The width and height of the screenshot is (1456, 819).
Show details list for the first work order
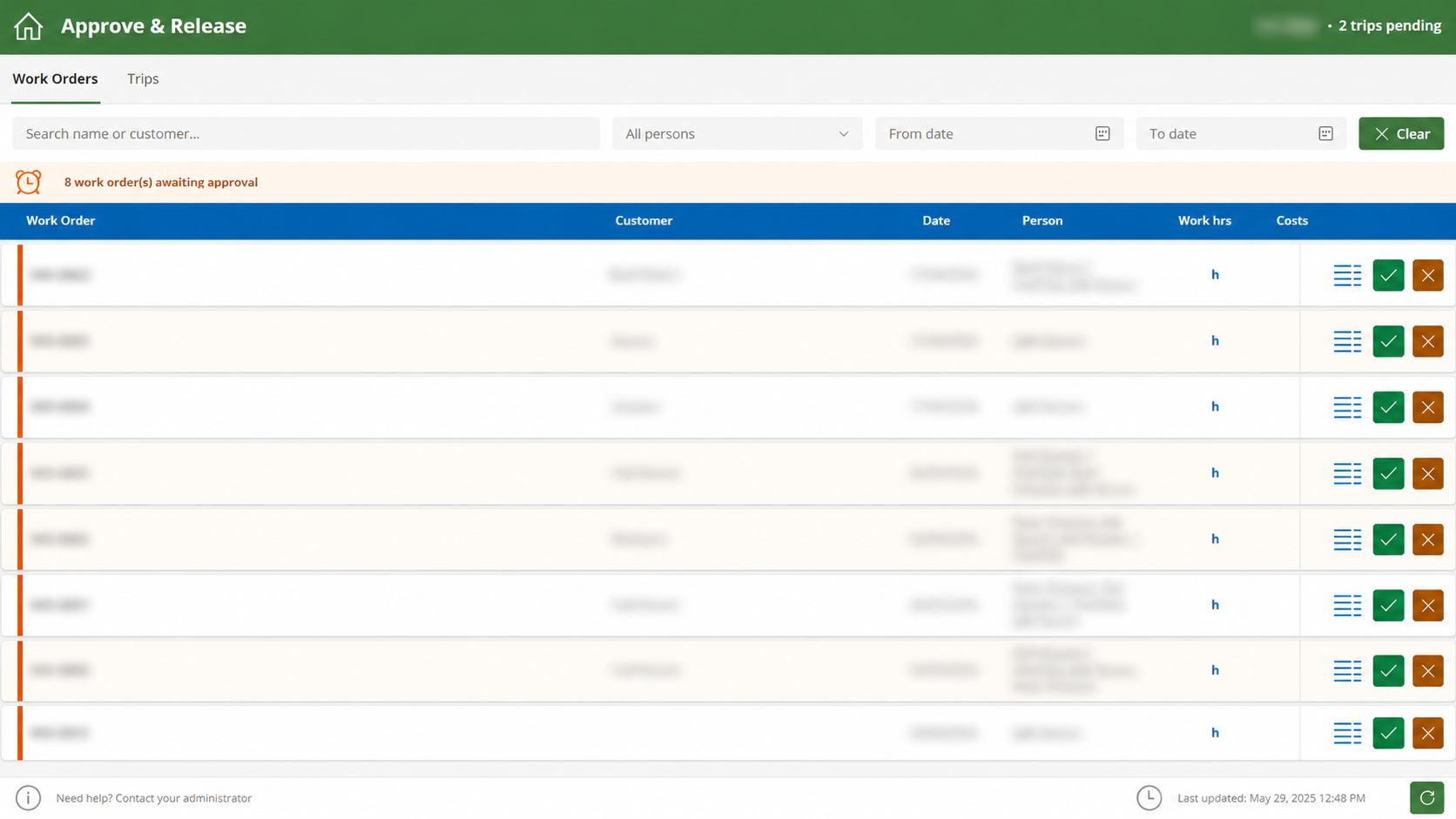(1347, 275)
